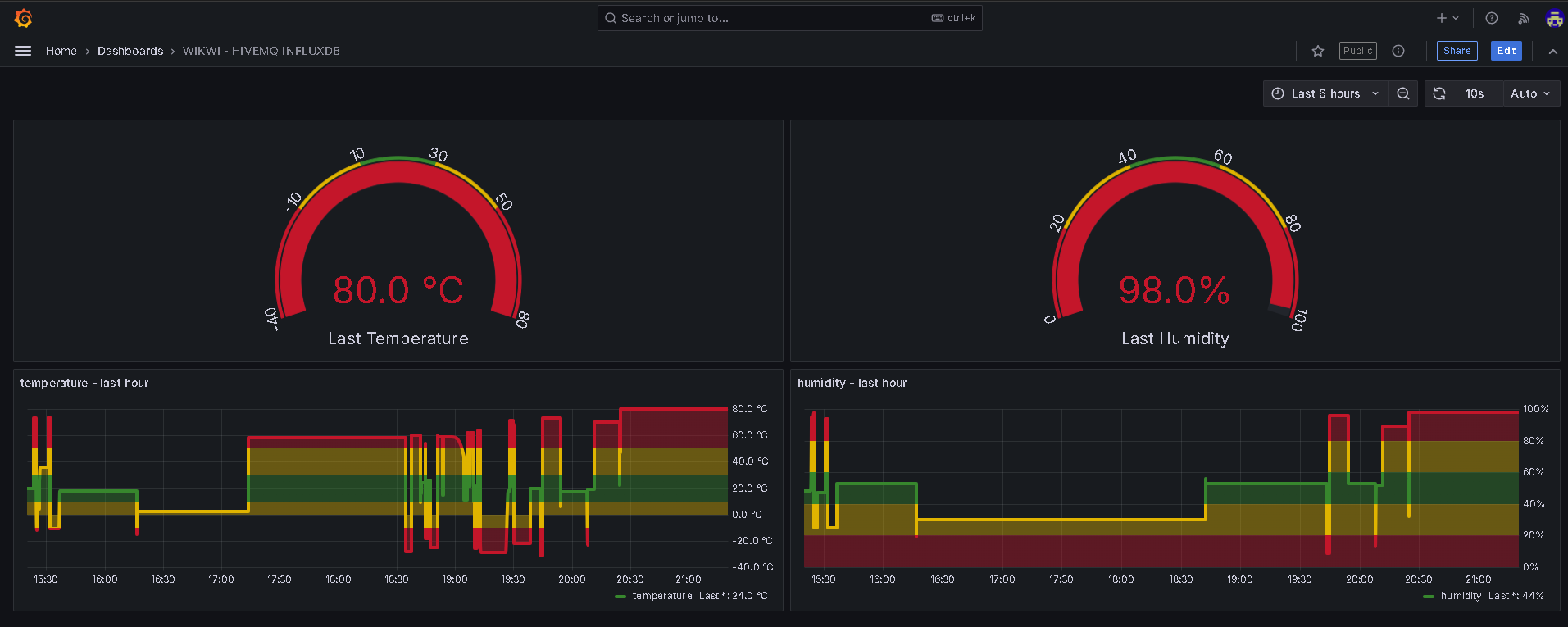Collapse the top bar with chevron
This screenshot has height=627, width=1568.
click(1552, 51)
